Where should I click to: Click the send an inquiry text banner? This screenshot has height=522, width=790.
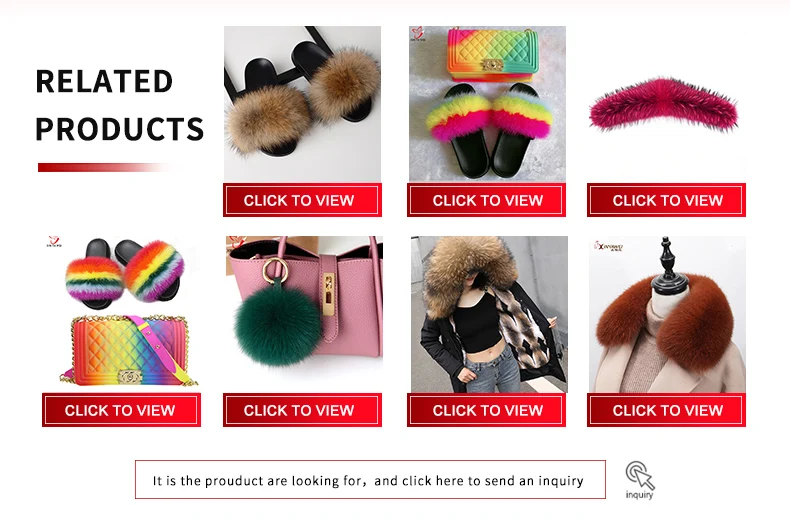pyautogui.click(x=370, y=480)
